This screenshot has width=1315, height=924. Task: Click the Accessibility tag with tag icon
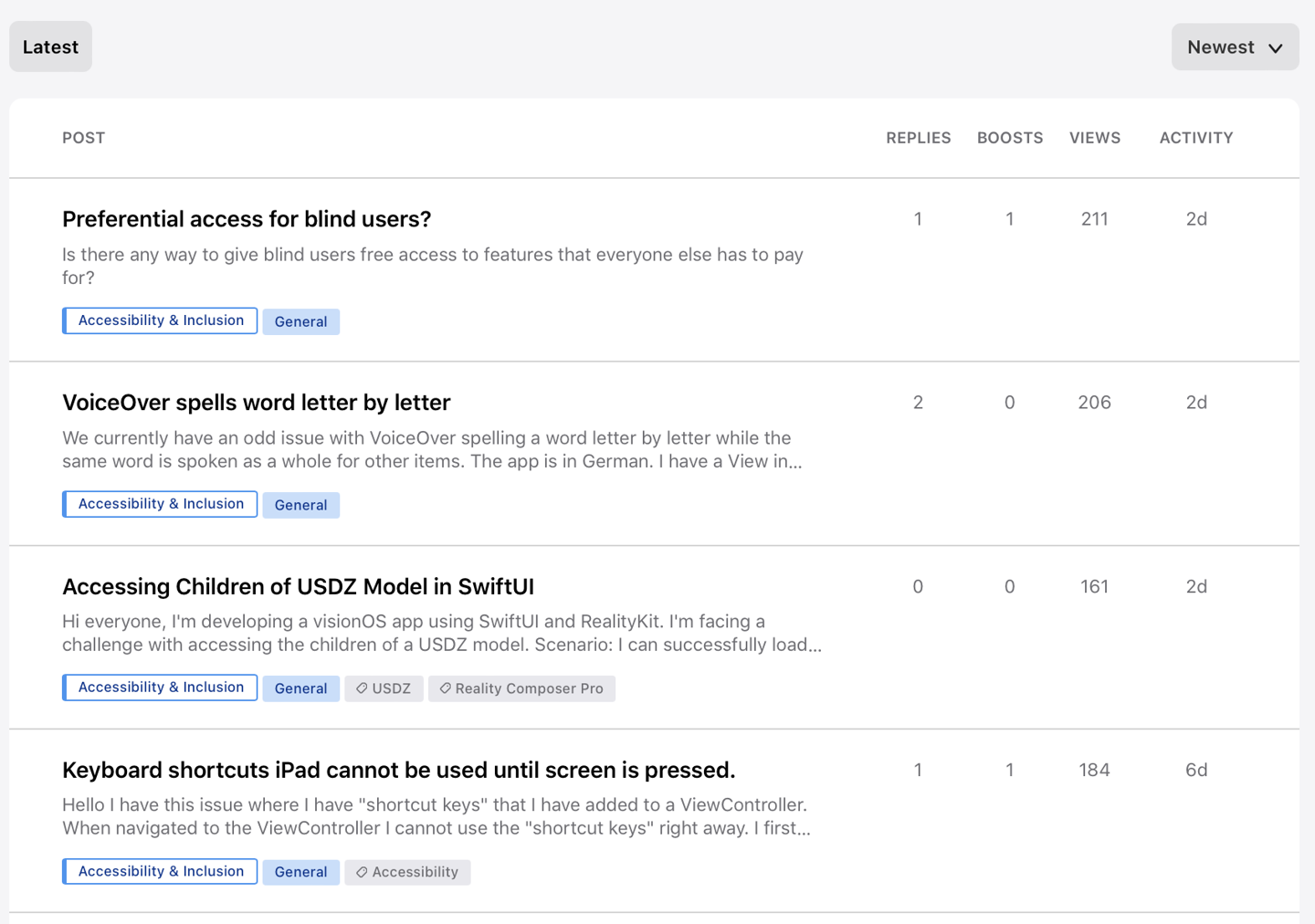click(407, 872)
